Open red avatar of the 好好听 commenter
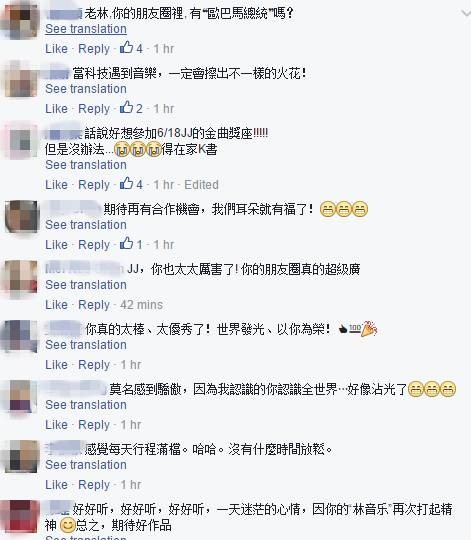 [20, 517]
